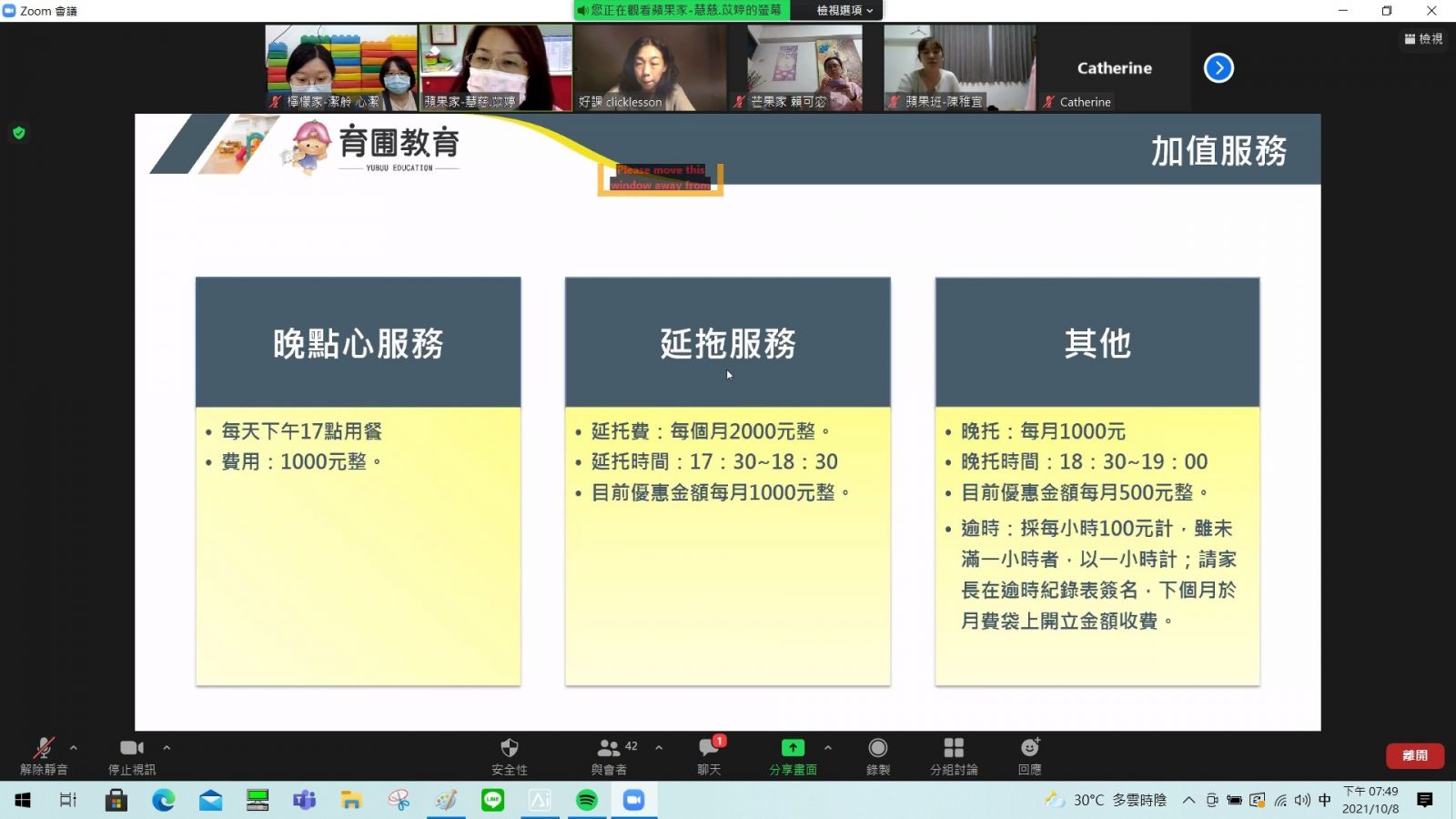The image size is (1456, 819).
Task: Click the green Share Screen icon
Action: click(793, 748)
